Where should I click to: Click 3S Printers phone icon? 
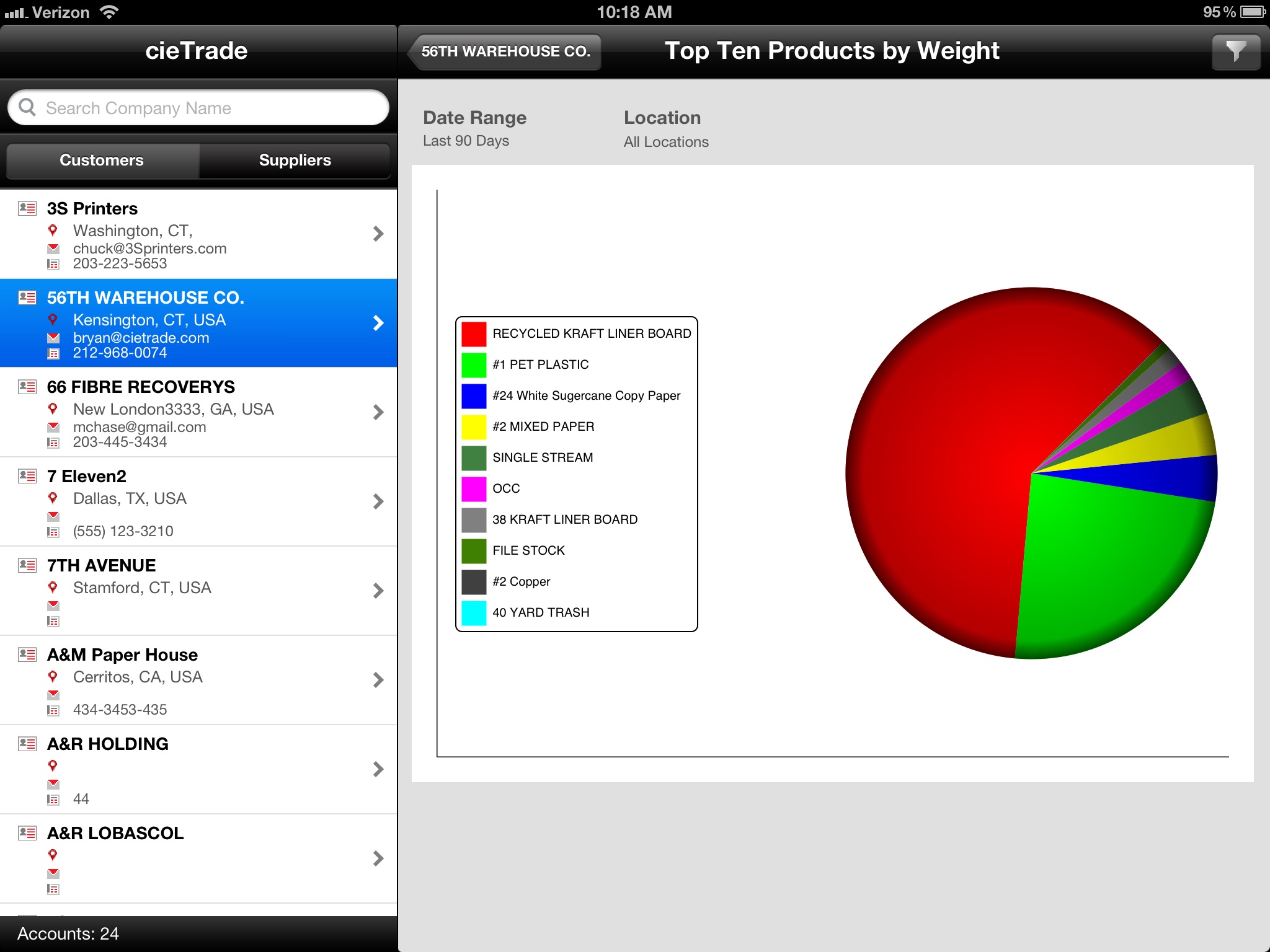[x=53, y=265]
